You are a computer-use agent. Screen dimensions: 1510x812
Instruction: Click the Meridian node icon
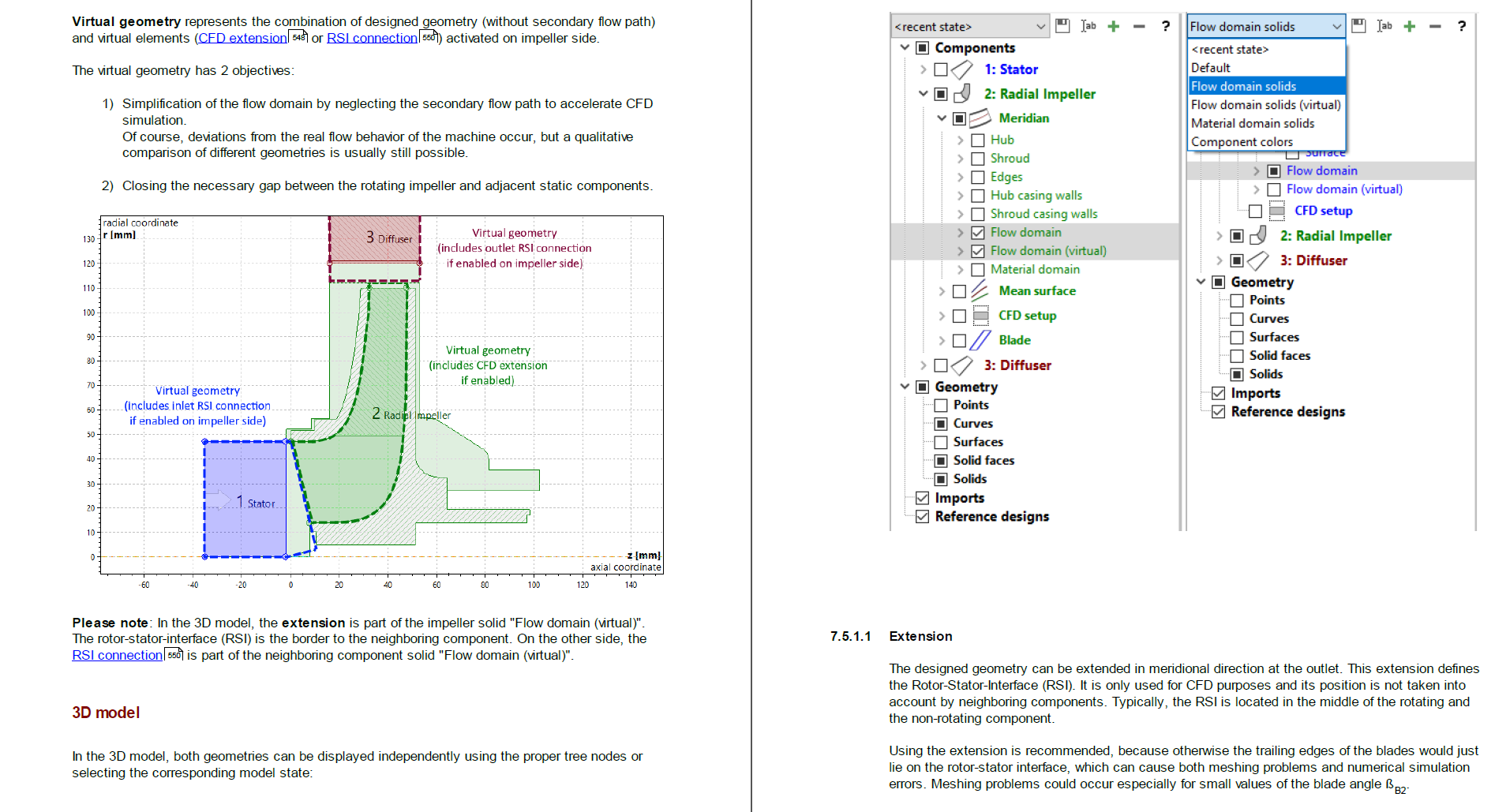pyautogui.click(x=980, y=118)
